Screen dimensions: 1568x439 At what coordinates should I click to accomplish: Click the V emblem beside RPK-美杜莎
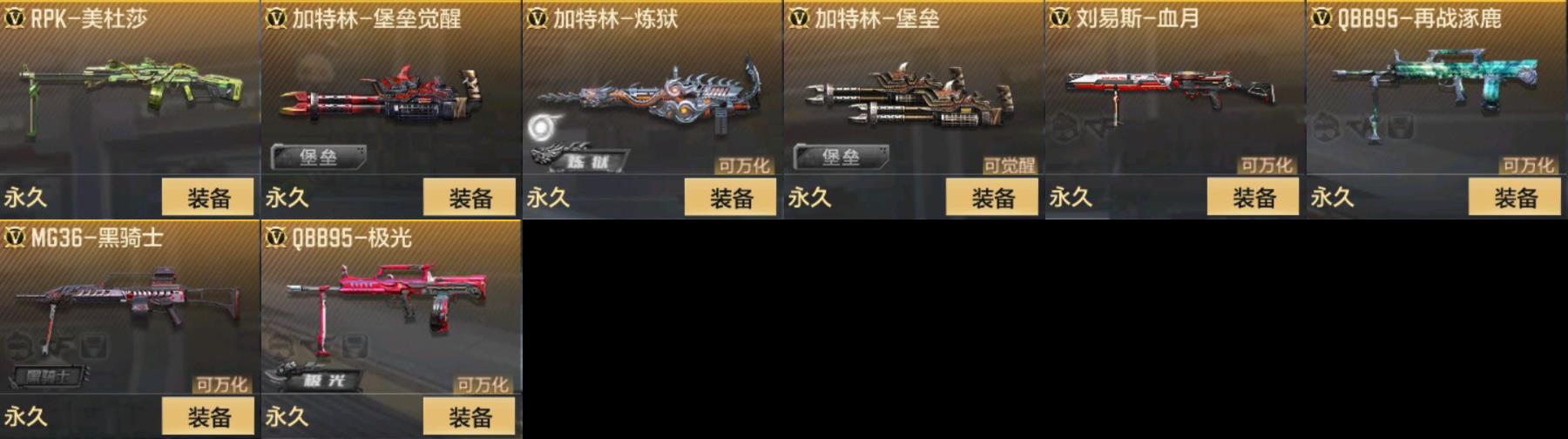click(14, 18)
